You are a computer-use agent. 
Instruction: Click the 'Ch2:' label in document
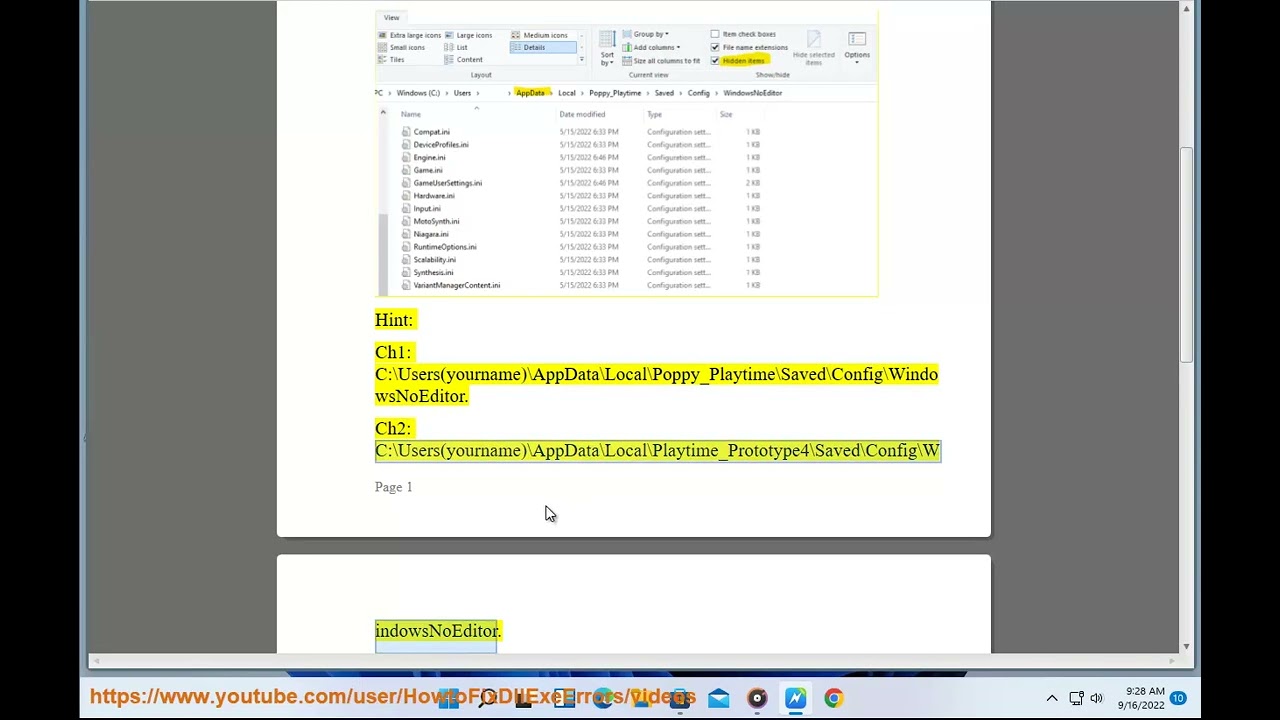click(393, 428)
